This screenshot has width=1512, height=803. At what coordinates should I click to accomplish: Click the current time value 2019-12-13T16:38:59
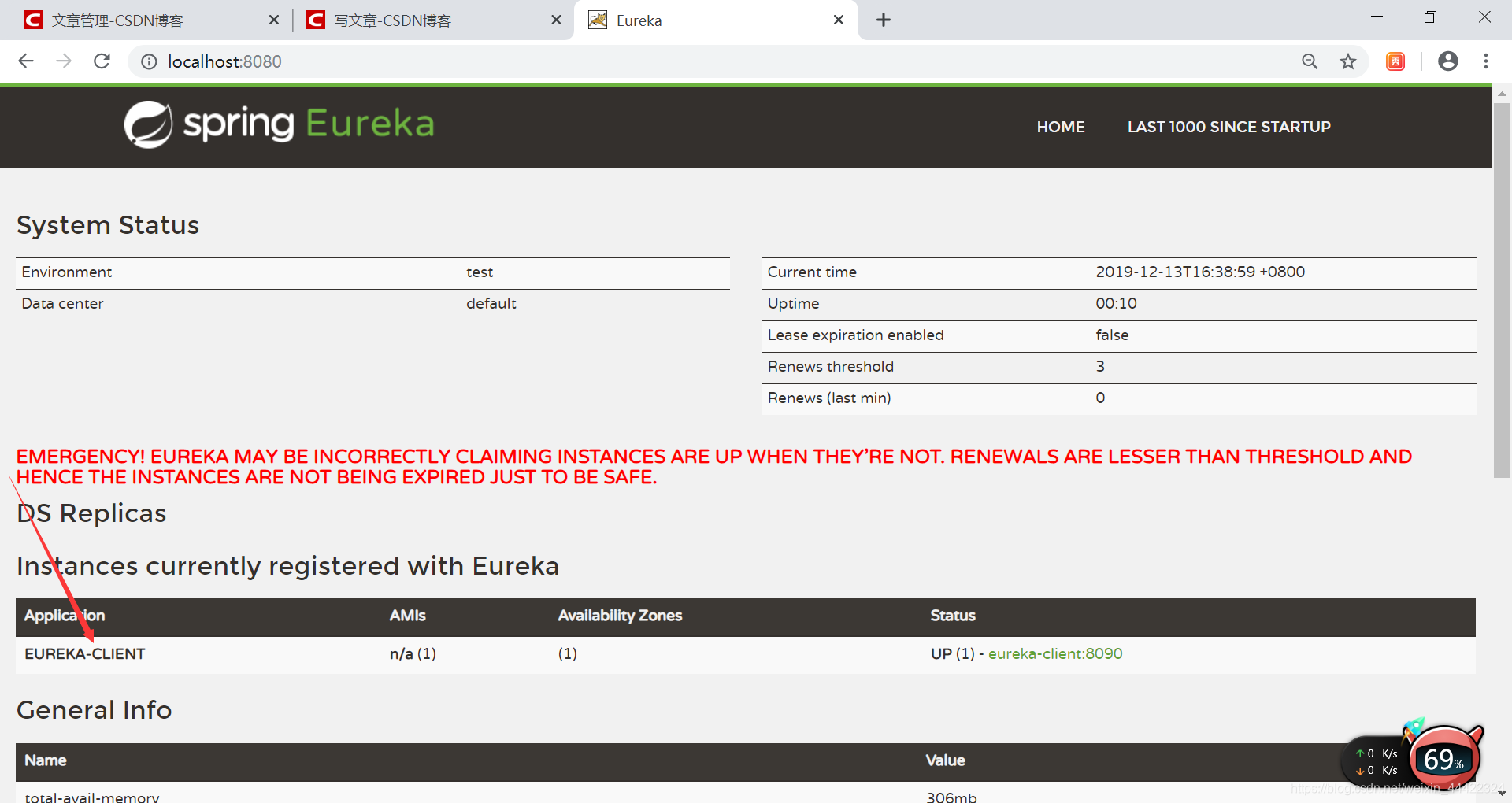pyautogui.click(x=1200, y=272)
